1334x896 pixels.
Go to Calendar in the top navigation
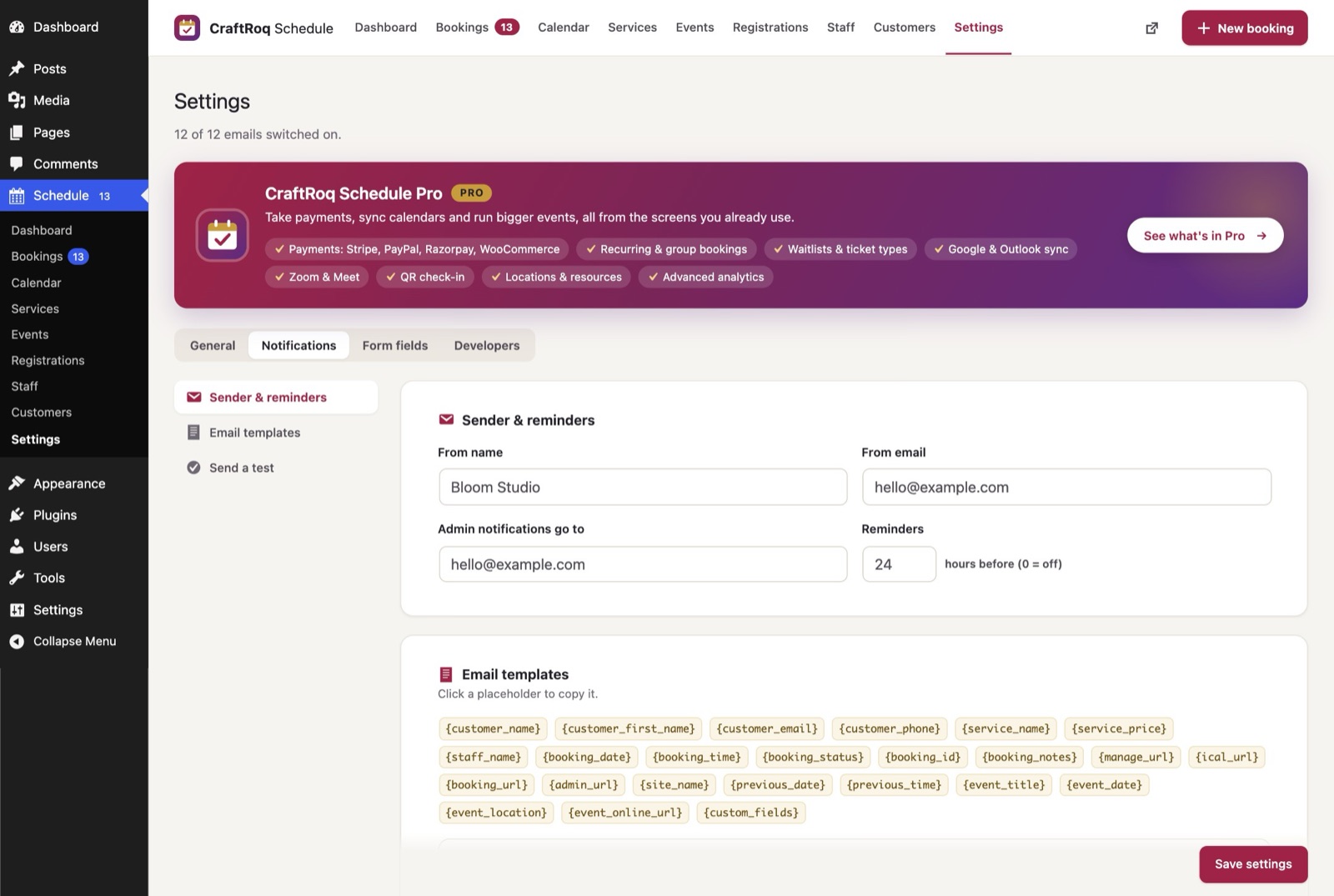click(564, 28)
